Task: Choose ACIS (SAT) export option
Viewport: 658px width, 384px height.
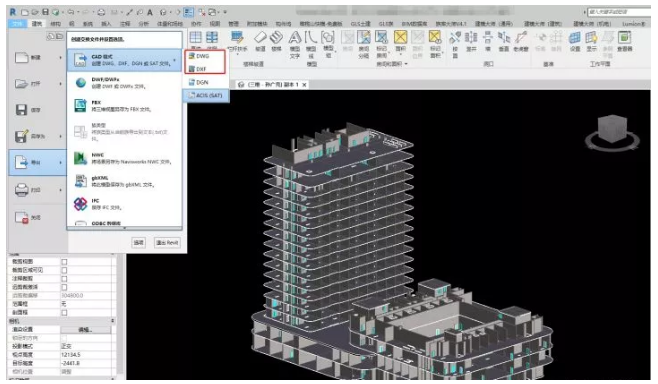Action: (x=206, y=96)
